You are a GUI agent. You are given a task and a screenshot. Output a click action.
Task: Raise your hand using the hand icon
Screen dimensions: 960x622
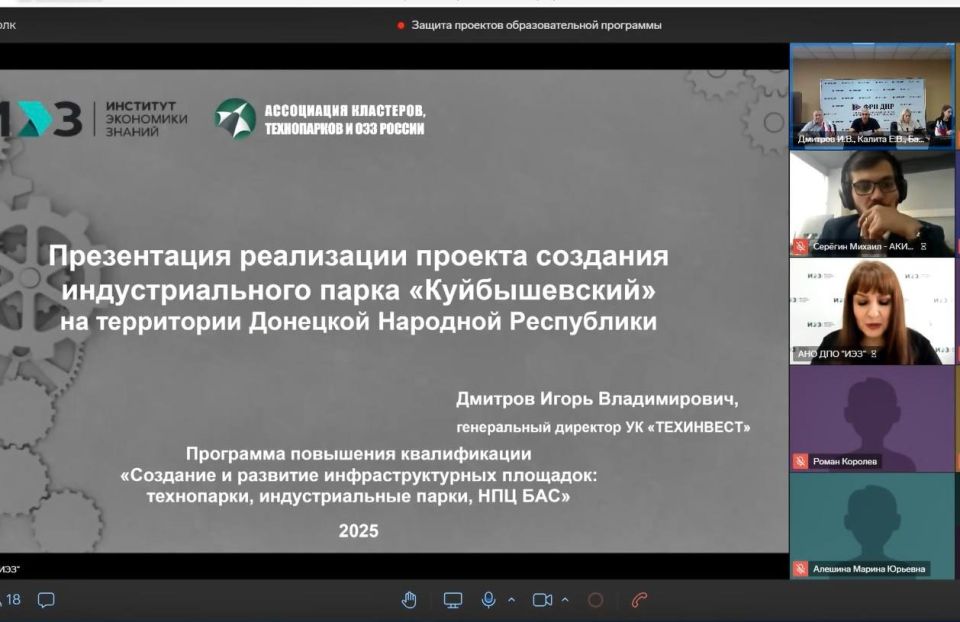click(410, 600)
